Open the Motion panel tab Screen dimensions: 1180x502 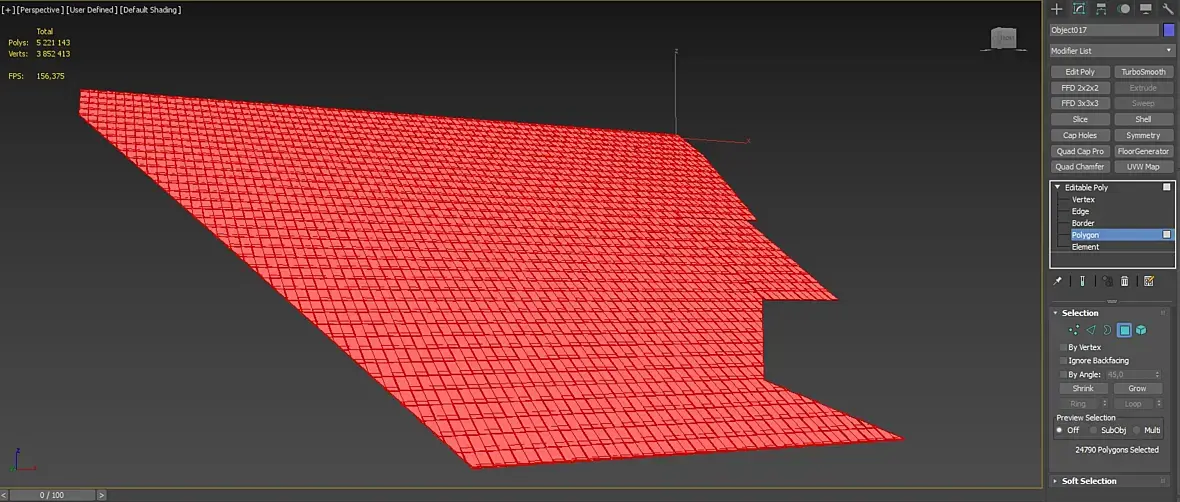tap(1124, 9)
